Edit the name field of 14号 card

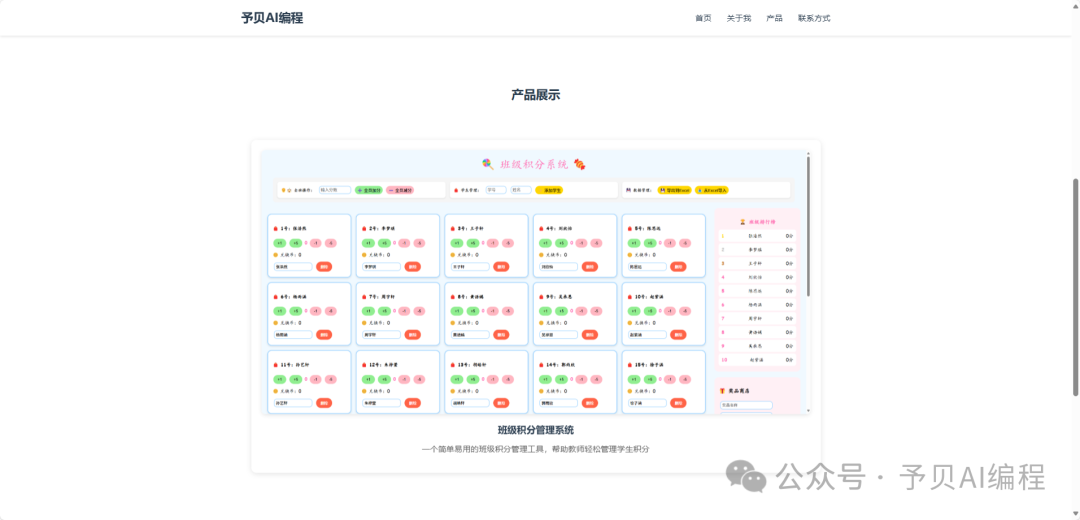[559, 403]
